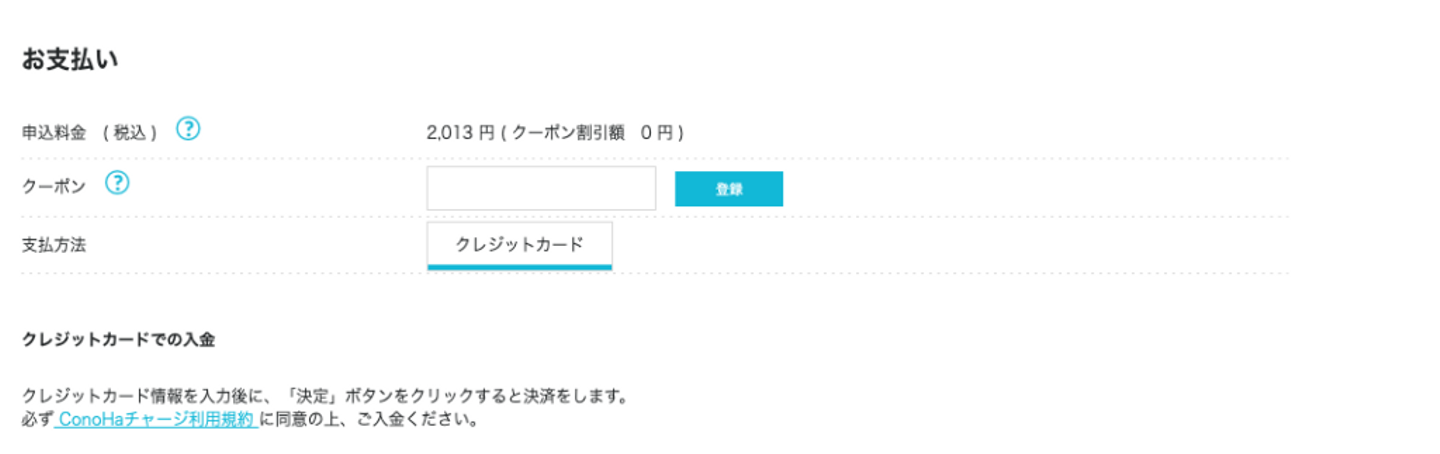Click the 申込料金 label text
The height and width of the screenshot is (454, 1440).
pos(56,132)
